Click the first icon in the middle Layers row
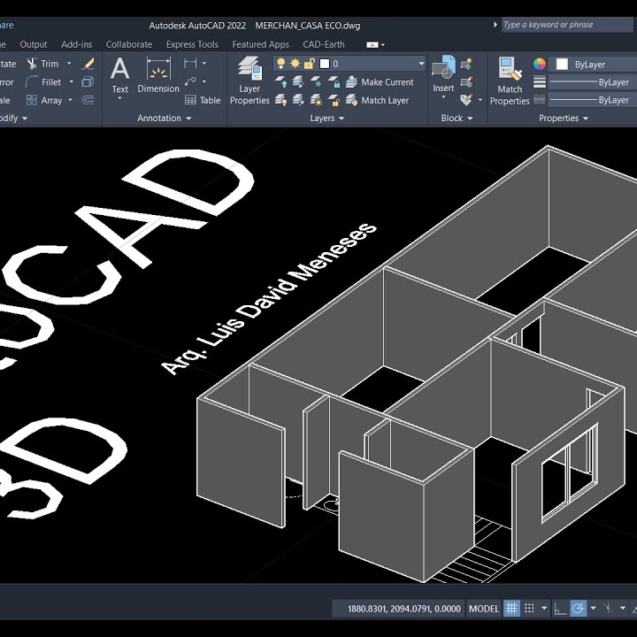The width and height of the screenshot is (637, 637). [281, 82]
